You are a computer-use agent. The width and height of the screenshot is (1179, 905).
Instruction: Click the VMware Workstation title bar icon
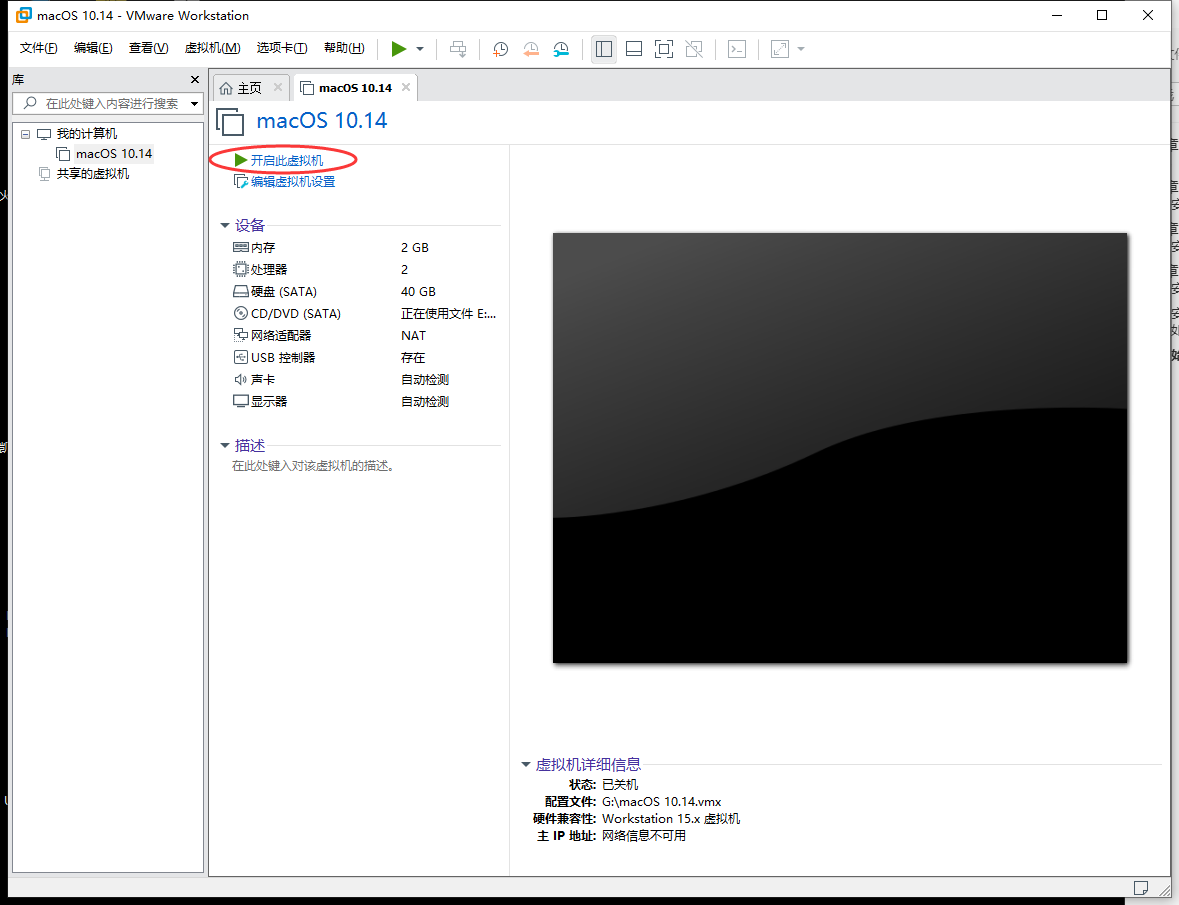click(x=24, y=15)
